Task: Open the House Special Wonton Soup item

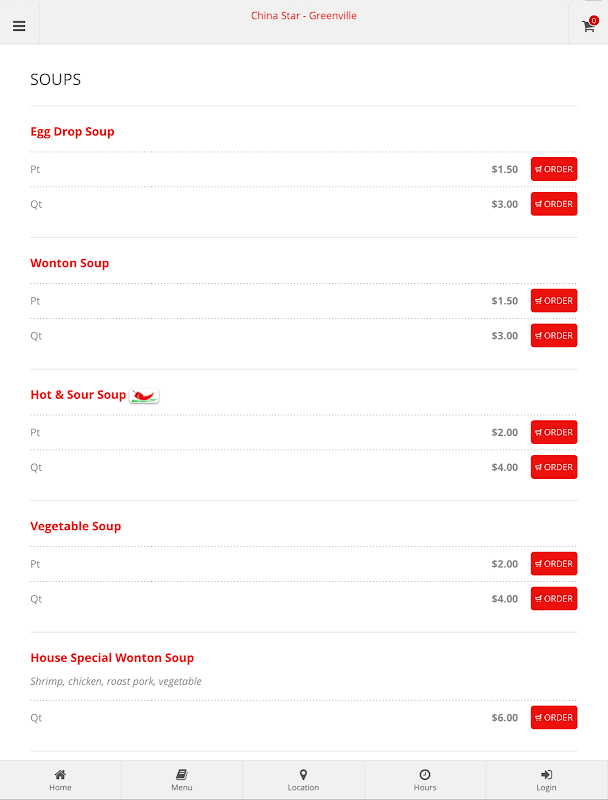Action: (112, 658)
